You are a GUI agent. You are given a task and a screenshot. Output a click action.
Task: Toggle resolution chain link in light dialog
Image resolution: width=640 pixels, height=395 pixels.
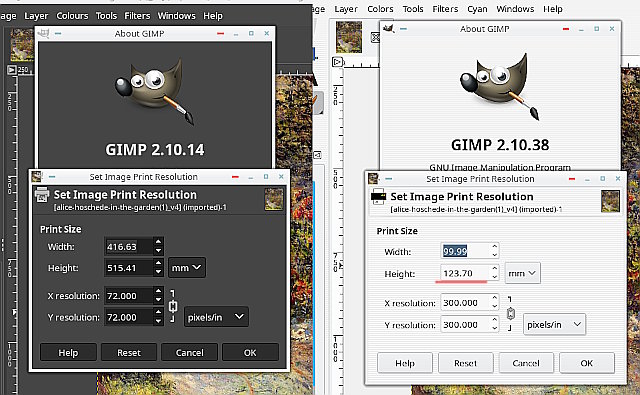click(x=510, y=314)
